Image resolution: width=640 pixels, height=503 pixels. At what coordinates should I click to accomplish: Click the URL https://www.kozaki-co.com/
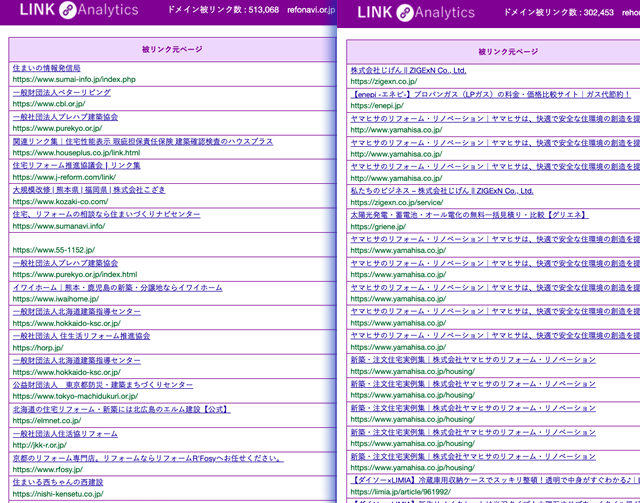coord(60,201)
